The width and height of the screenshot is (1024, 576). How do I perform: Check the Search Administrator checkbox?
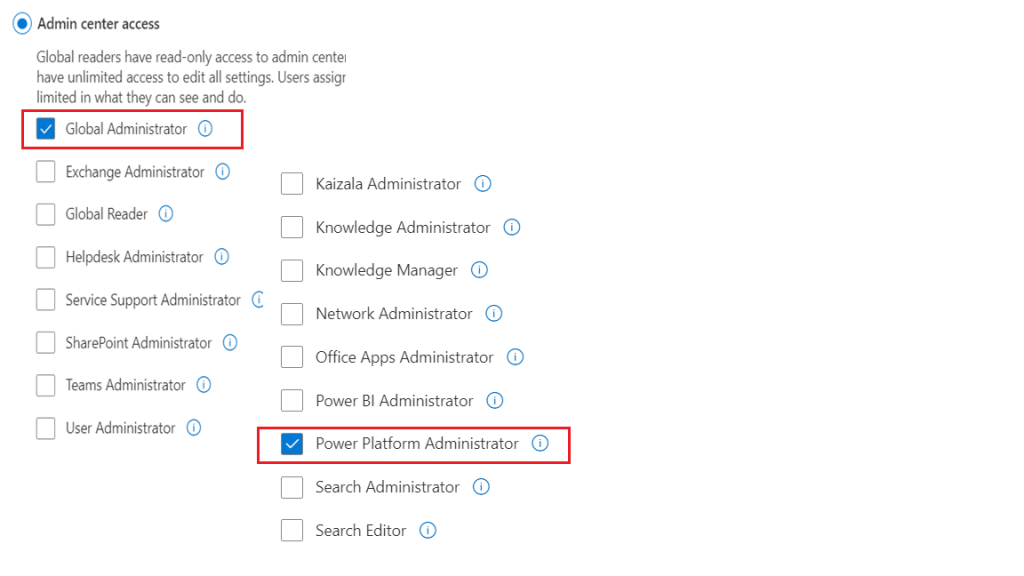pos(292,487)
